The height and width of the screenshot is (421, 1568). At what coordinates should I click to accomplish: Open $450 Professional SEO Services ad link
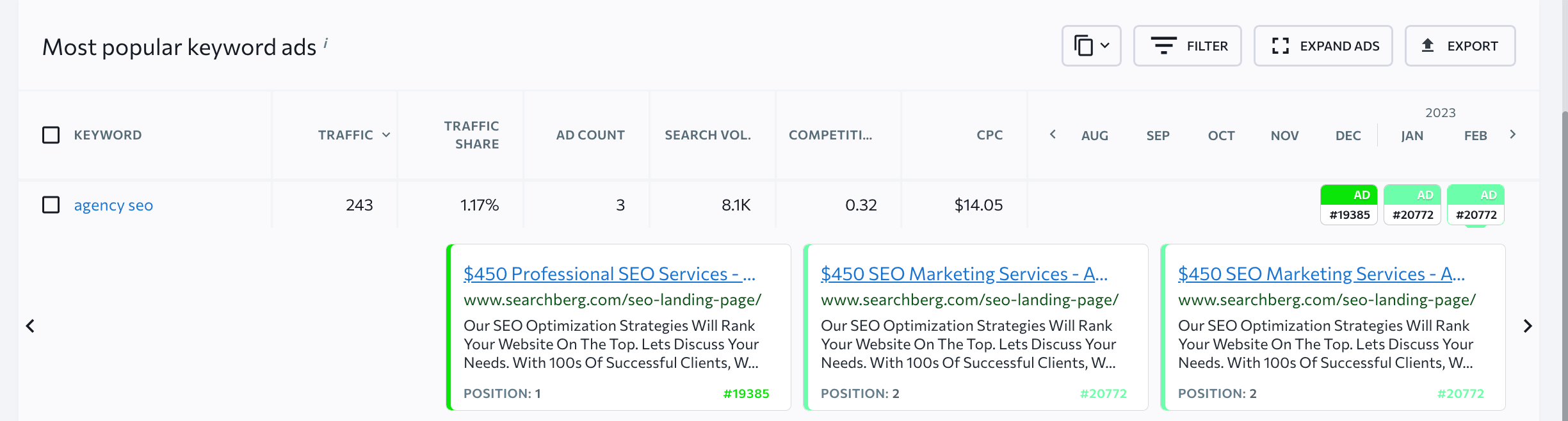610,274
